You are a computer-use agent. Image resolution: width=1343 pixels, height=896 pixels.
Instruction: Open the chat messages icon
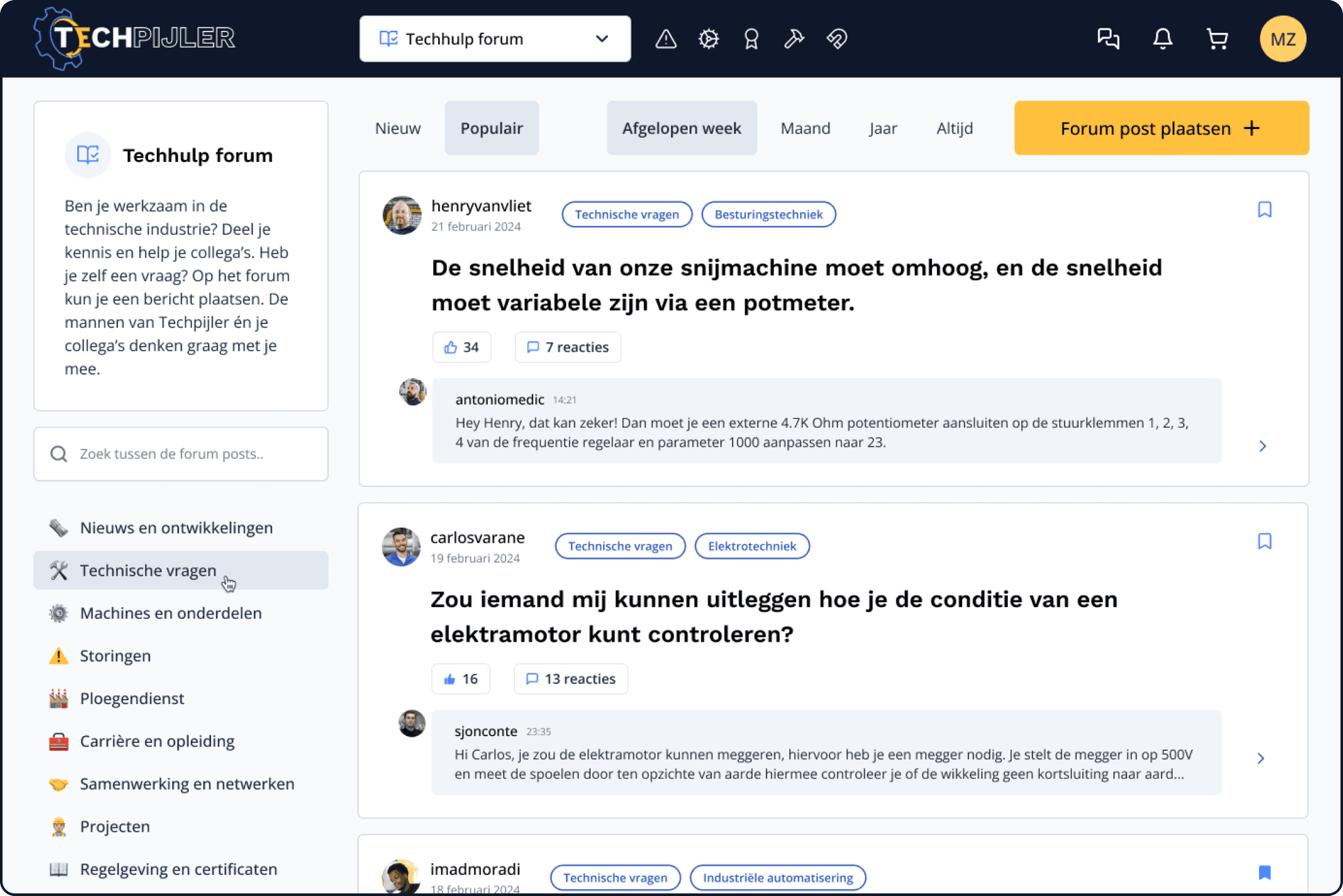tap(1109, 39)
